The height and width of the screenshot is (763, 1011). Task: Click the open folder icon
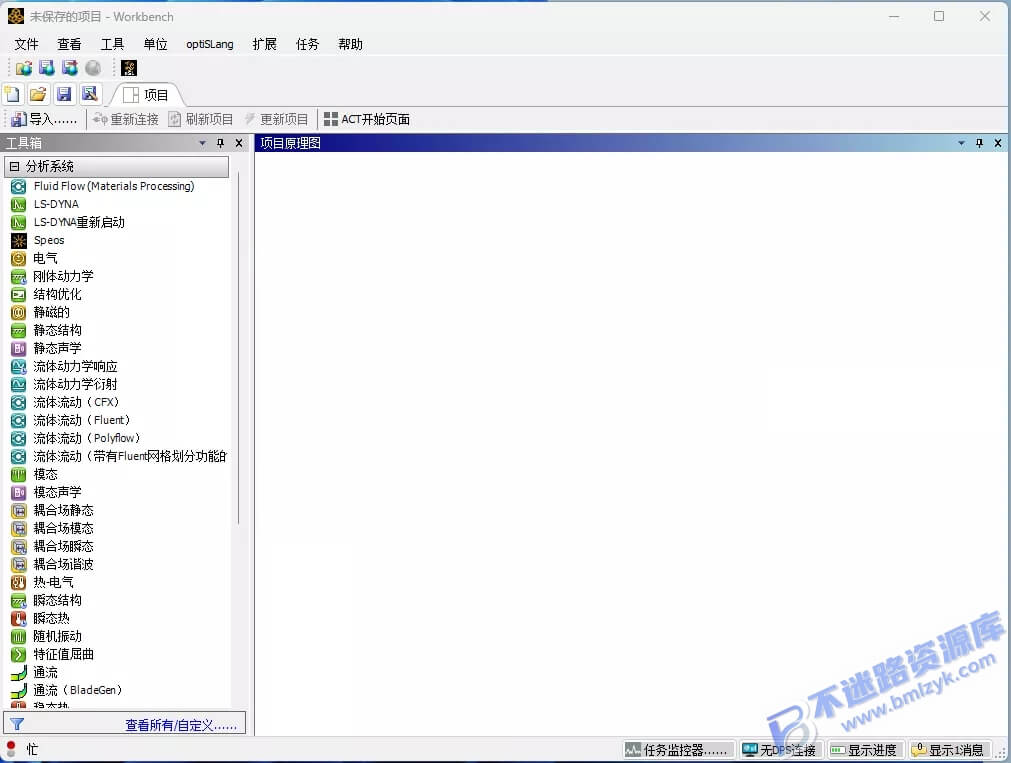click(38, 94)
